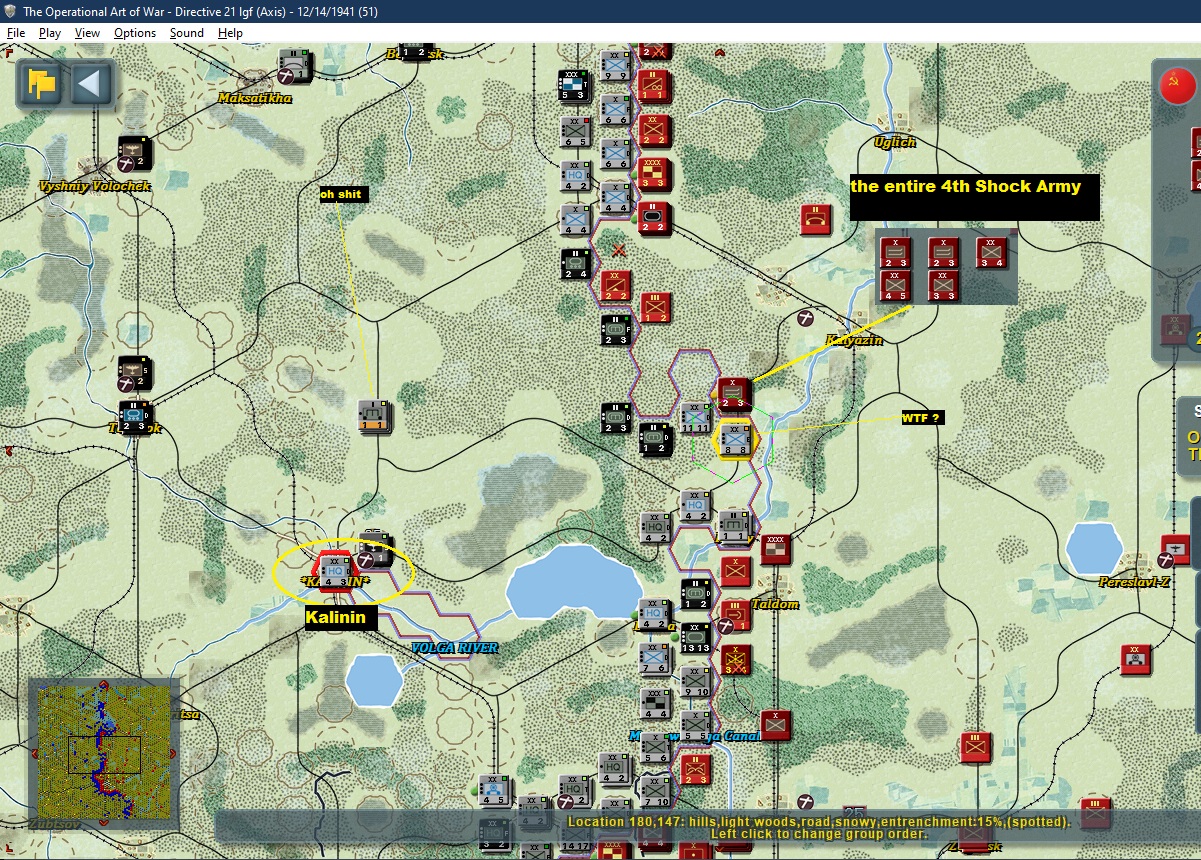Select the black 2-3 F armor battalion
1201x860 pixels.
coord(616,329)
